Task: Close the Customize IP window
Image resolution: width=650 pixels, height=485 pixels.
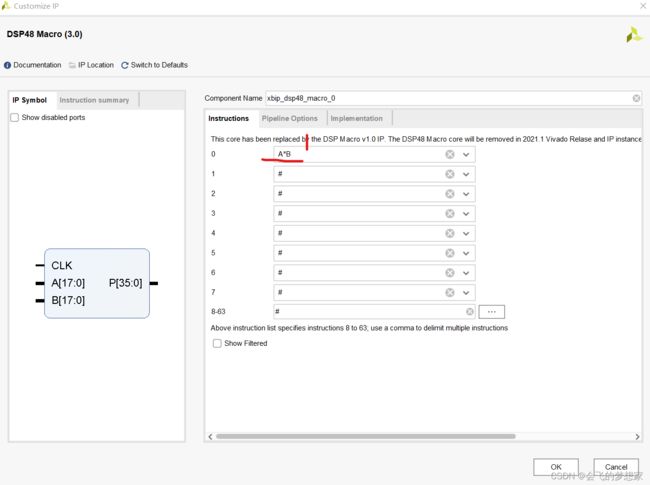Action: point(643,6)
